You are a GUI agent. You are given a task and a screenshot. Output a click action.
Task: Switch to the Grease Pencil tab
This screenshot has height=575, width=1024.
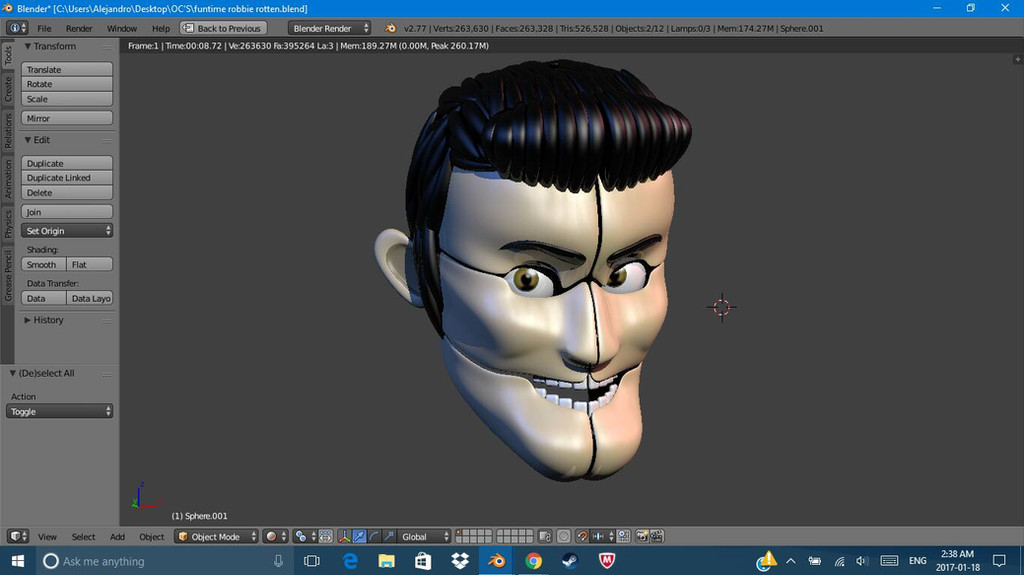tap(8, 274)
